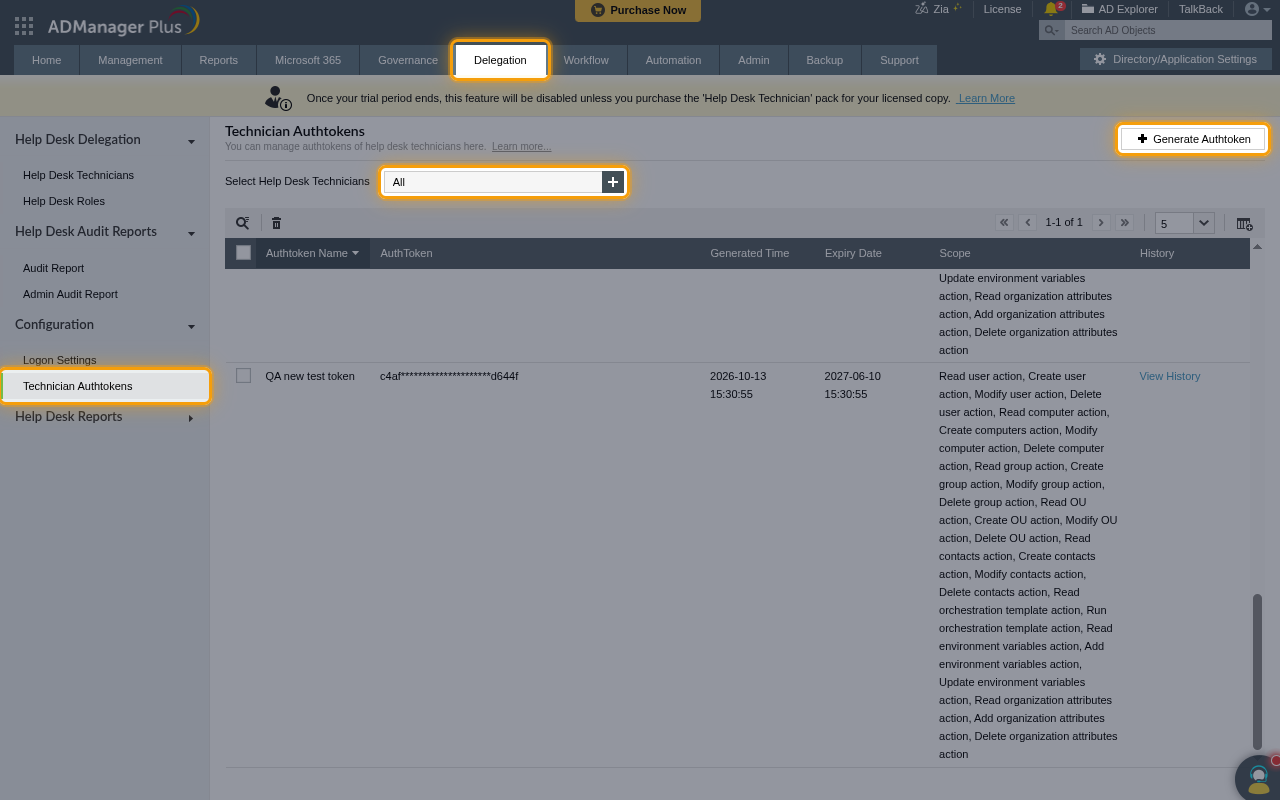Click the Generate Authtoken button

coord(1192,139)
